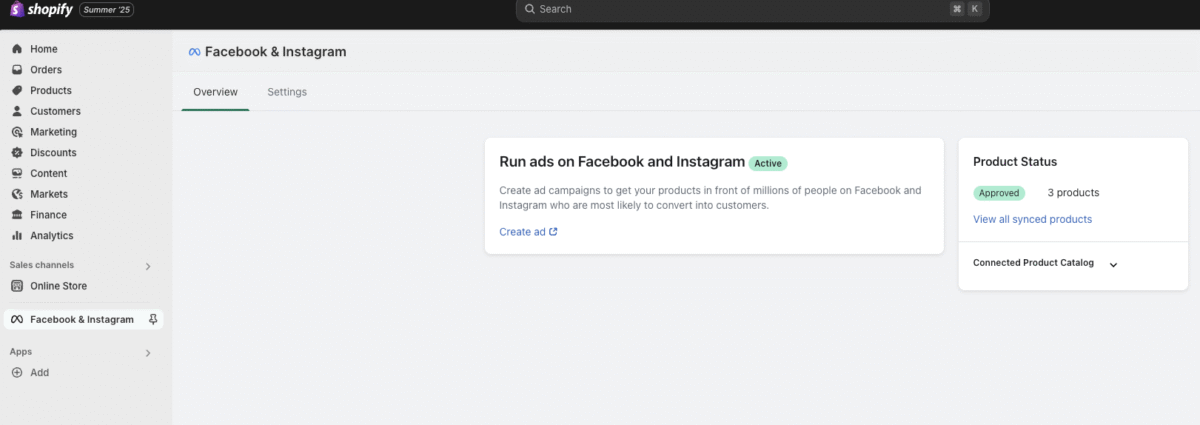1200x425 pixels.
Task: Click the Shopify logo in top bar
Action: click(40, 10)
